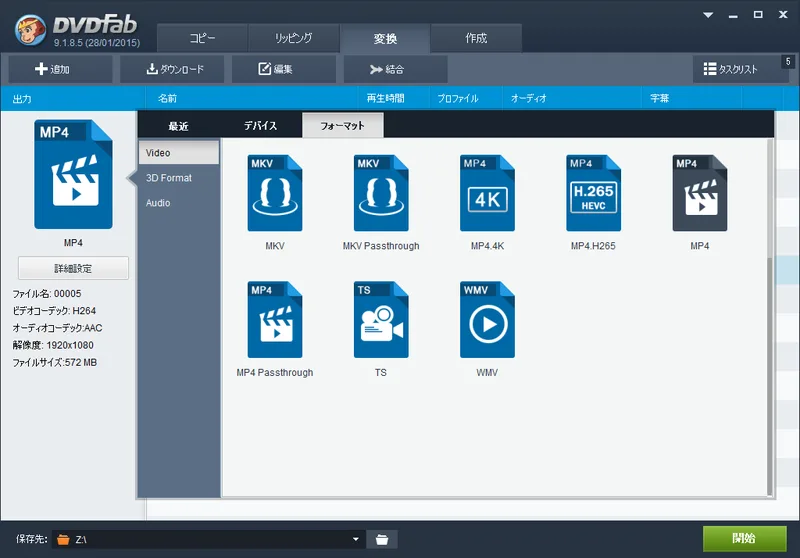The height and width of the screenshot is (558, 800).
Task: Open the title bar dropdown arrow menu
Action: pyautogui.click(x=709, y=16)
